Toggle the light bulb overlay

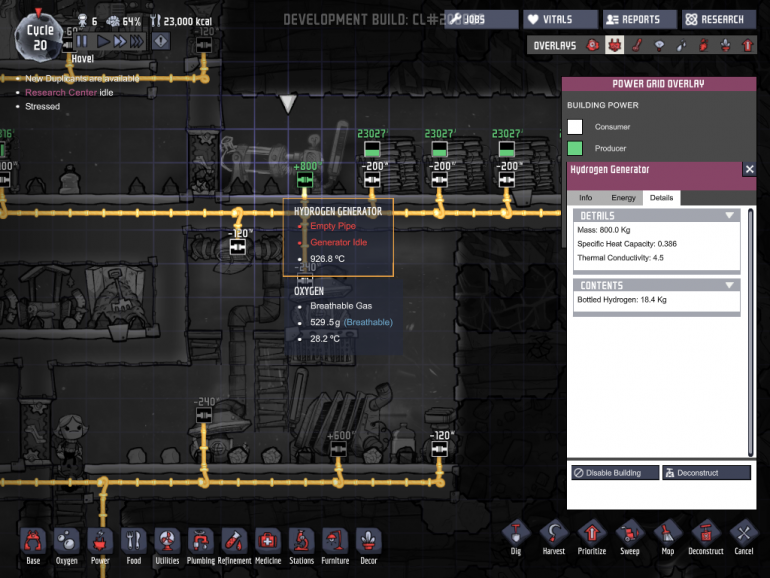(x=660, y=46)
